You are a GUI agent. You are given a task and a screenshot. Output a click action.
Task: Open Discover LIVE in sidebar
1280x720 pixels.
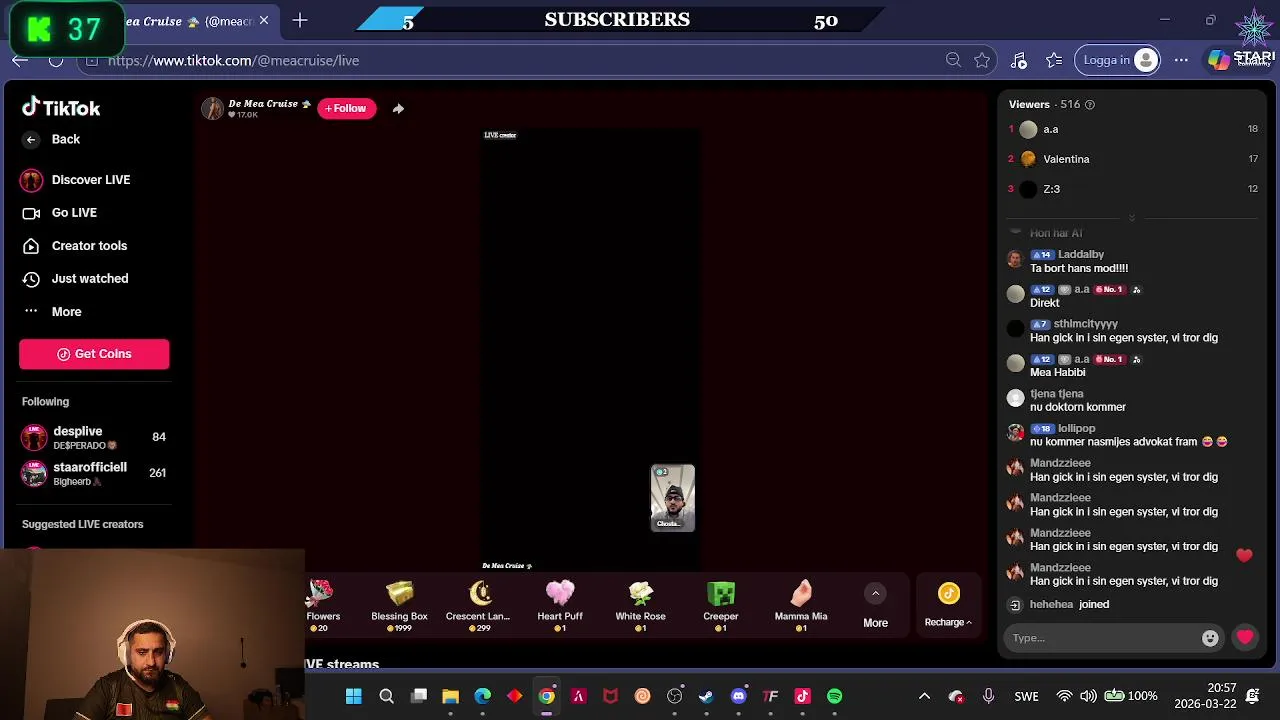[76, 180]
